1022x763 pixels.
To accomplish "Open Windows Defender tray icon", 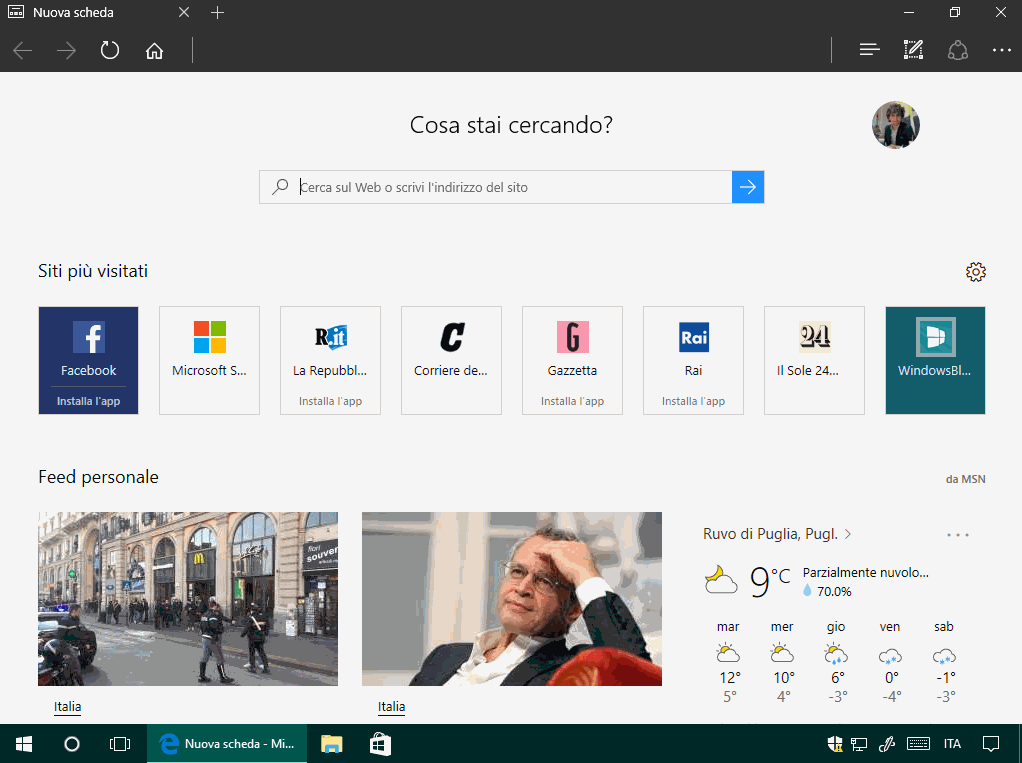I will click(x=835, y=743).
